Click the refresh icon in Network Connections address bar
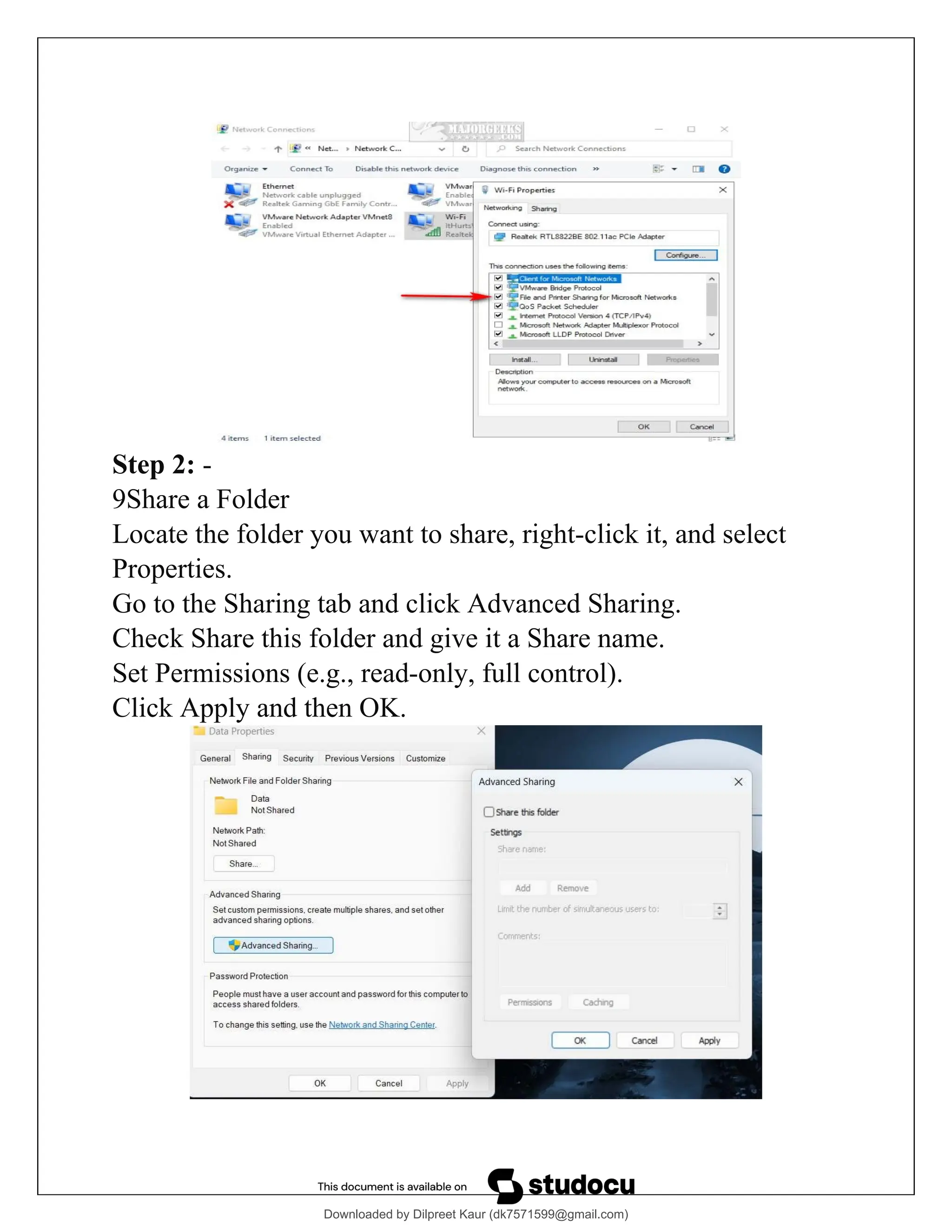The height and width of the screenshot is (1232, 952). (465, 149)
